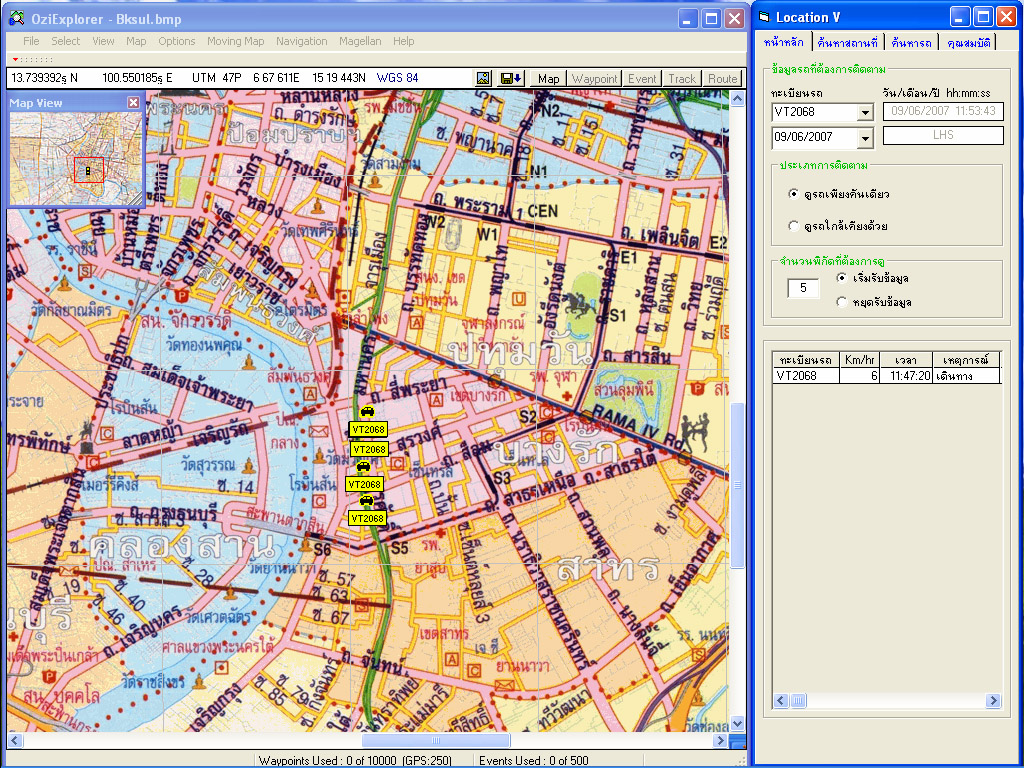Click the topmost car icon on map
The image size is (1024, 768).
pos(367,412)
